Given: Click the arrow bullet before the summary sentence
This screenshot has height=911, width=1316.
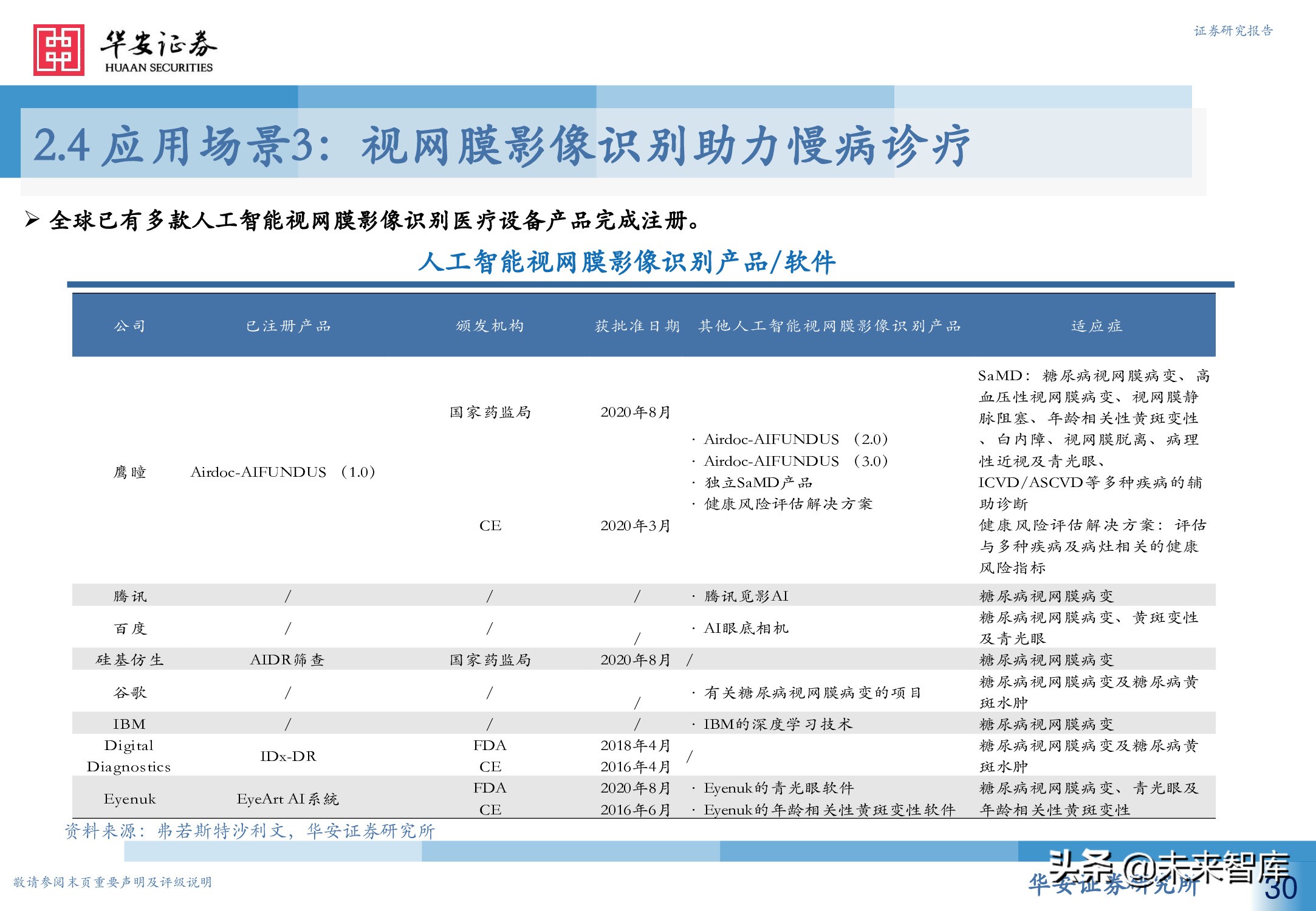Looking at the screenshot, I should pos(32,219).
